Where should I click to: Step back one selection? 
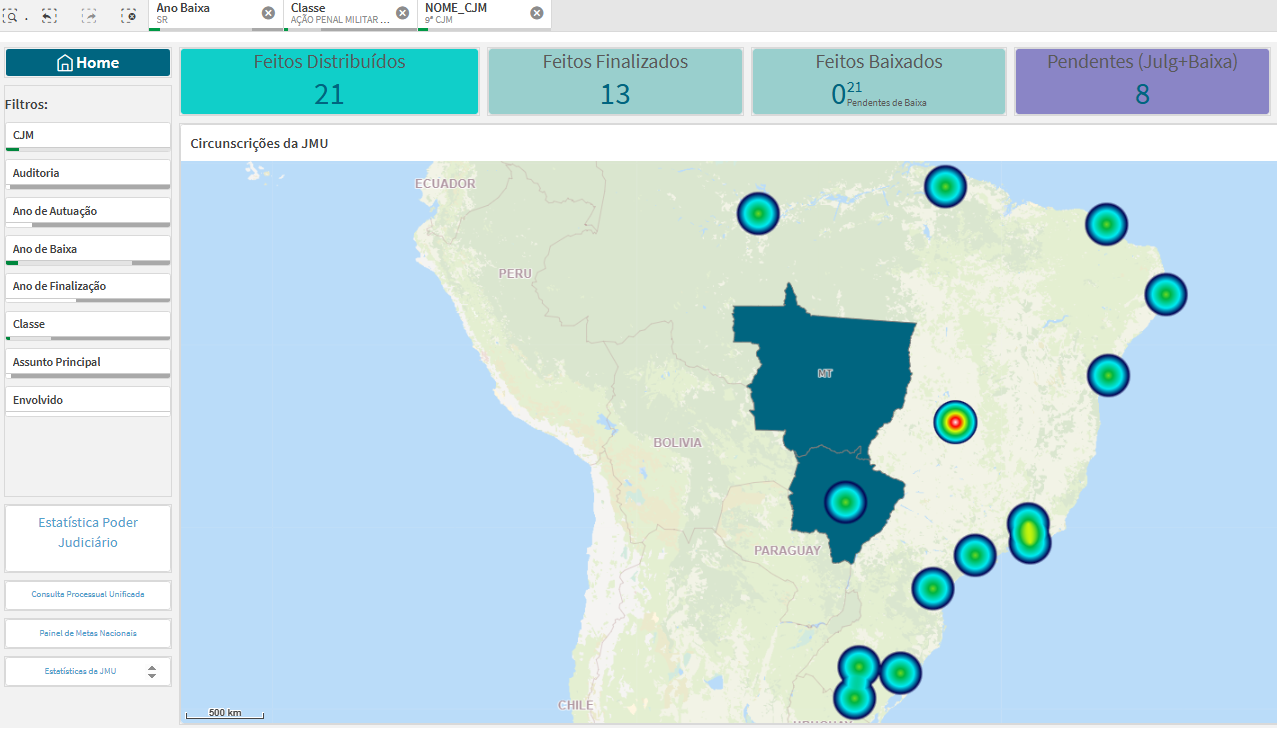pos(49,15)
